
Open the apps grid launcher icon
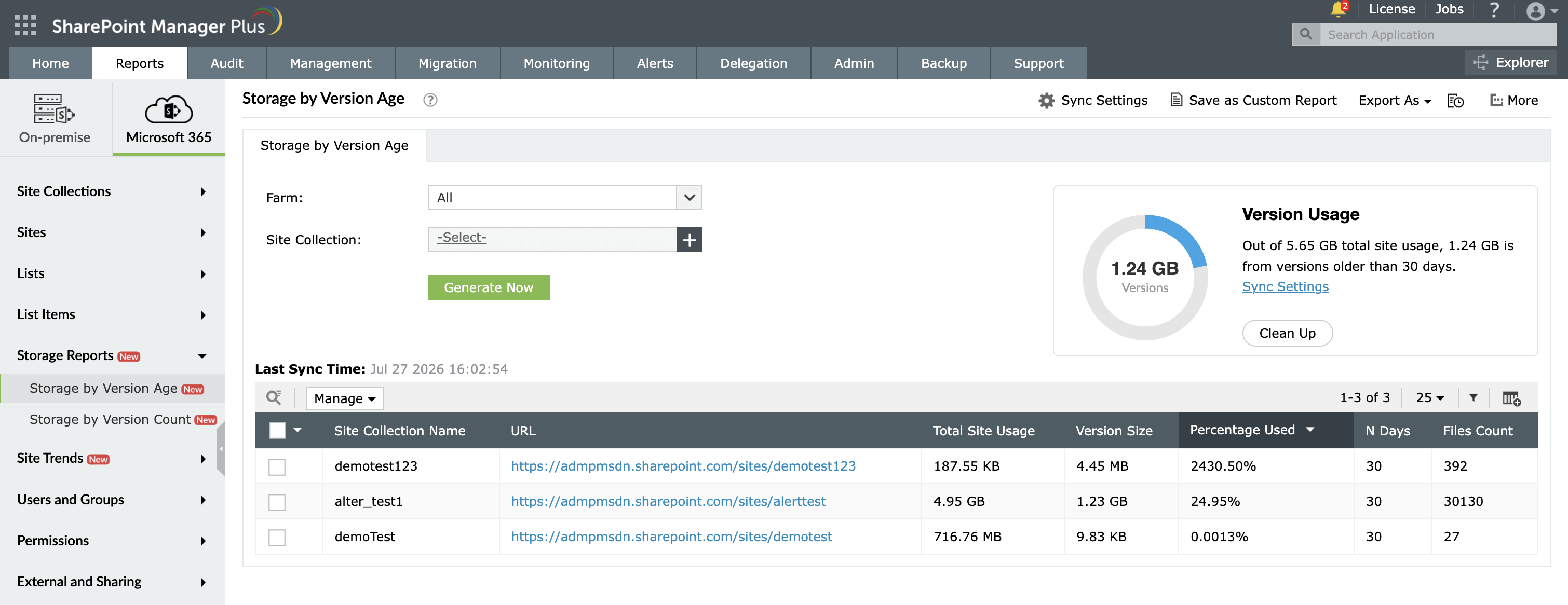[x=25, y=25]
